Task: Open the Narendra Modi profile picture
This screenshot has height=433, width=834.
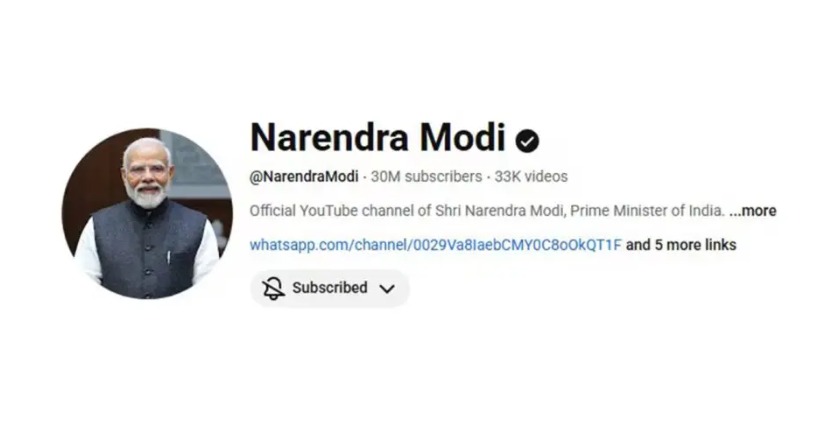Action: (147, 213)
